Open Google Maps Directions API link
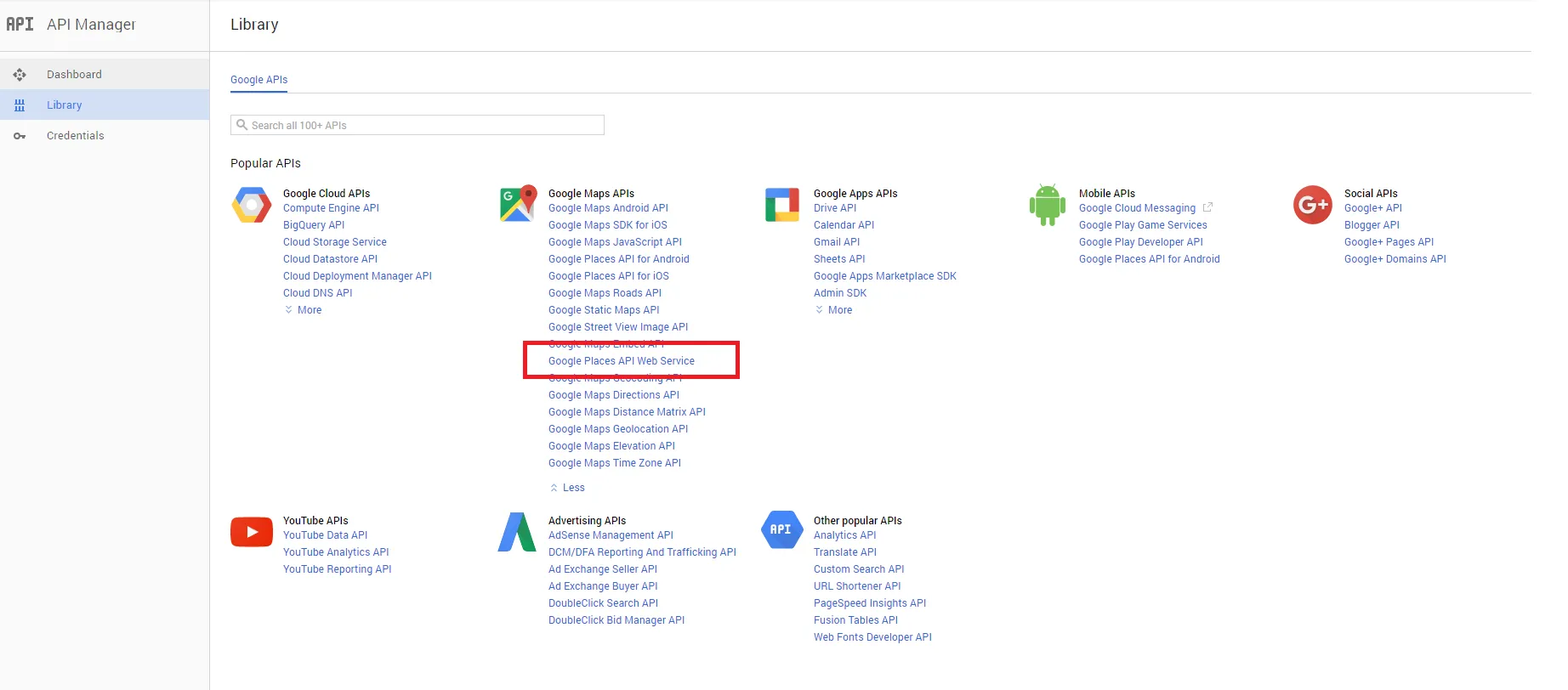1568x690 pixels. tap(614, 395)
